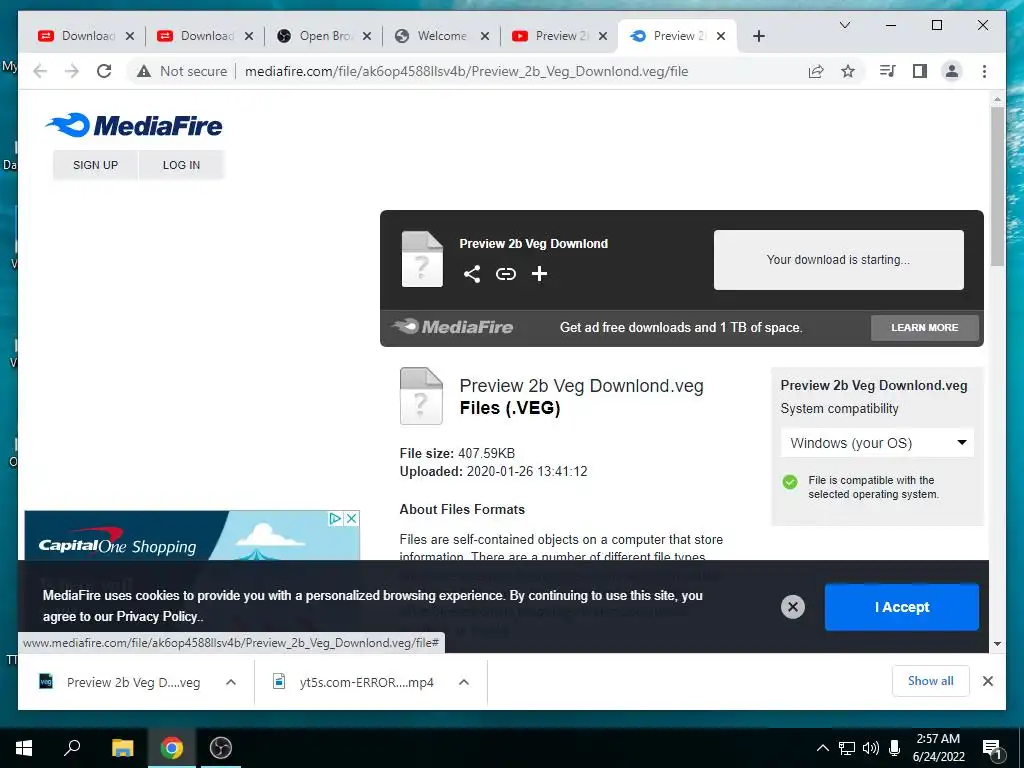Toggle the Chrome side panel icon
The image size is (1024, 768).
coord(920,71)
